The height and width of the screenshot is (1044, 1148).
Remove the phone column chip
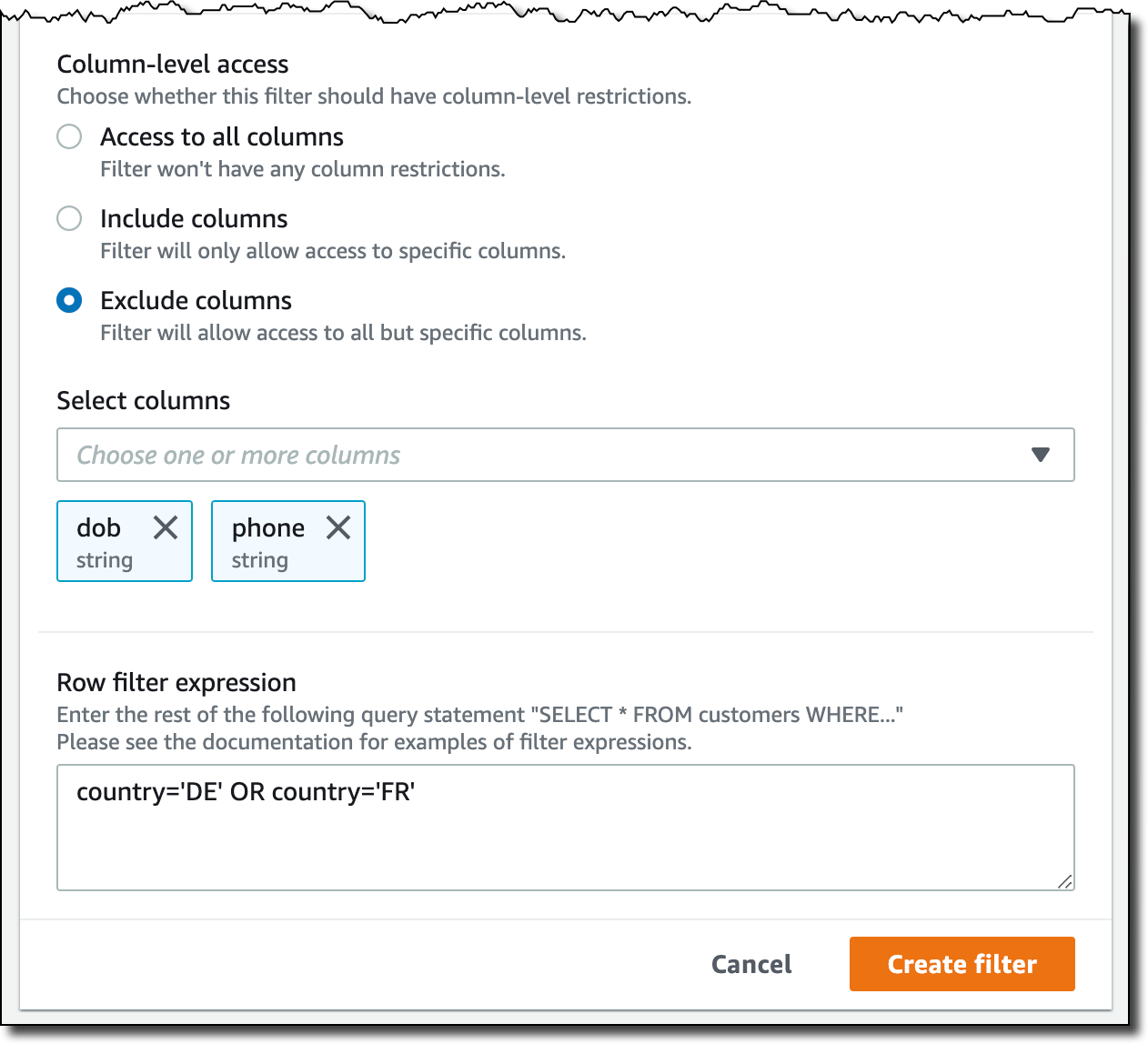(x=338, y=527)
